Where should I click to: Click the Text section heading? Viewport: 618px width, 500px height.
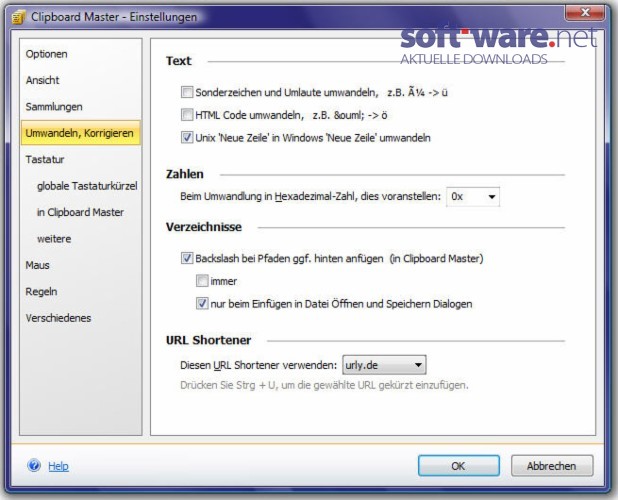179,61
